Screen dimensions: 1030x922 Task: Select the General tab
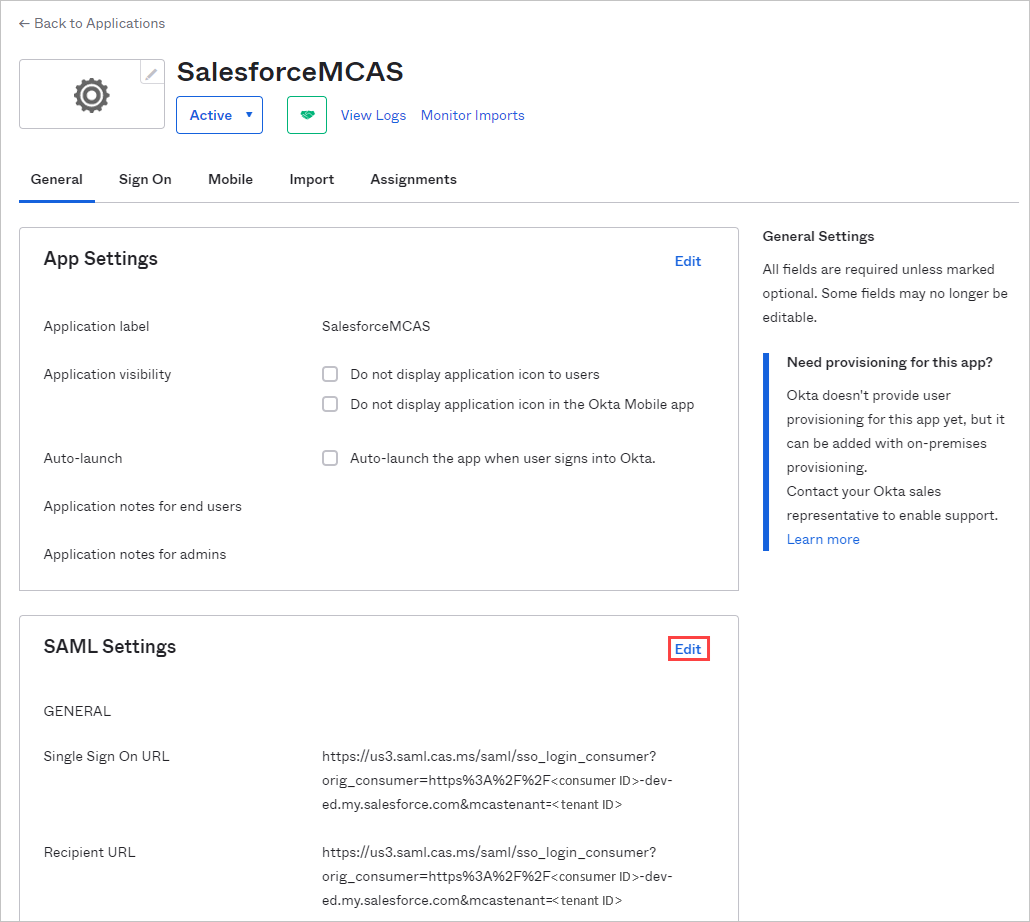coord(56,179)
